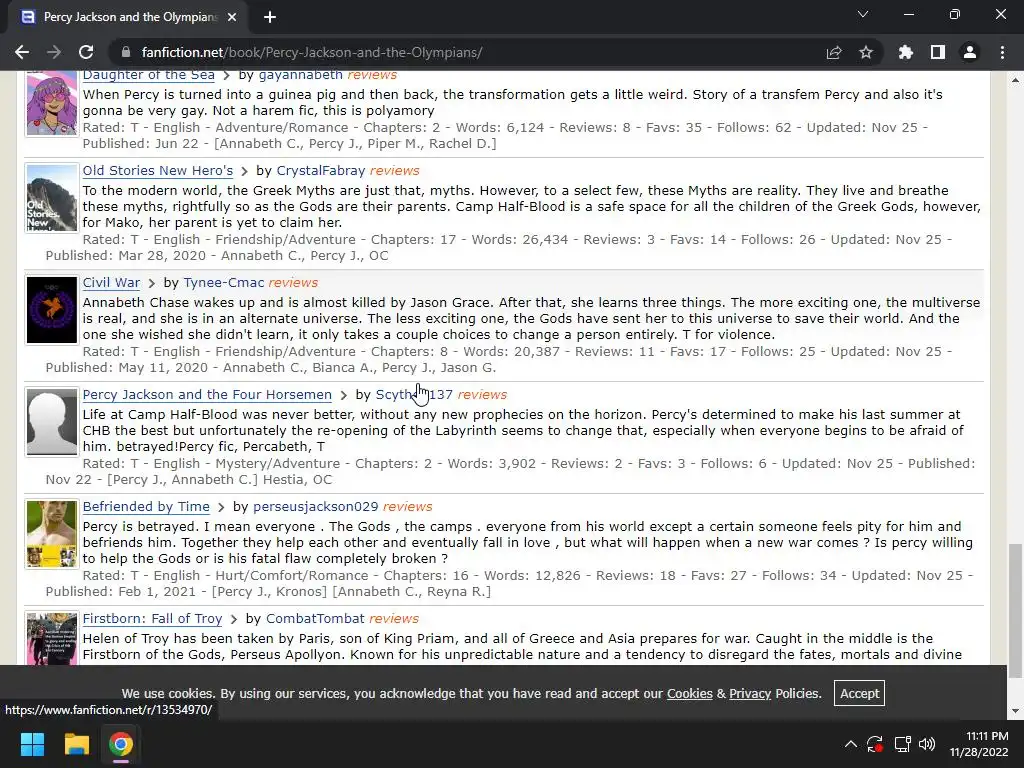This screenshot has height=768, width=1024.
Task: Open the Chrome extensions puzzle icon
Action: 906,52
